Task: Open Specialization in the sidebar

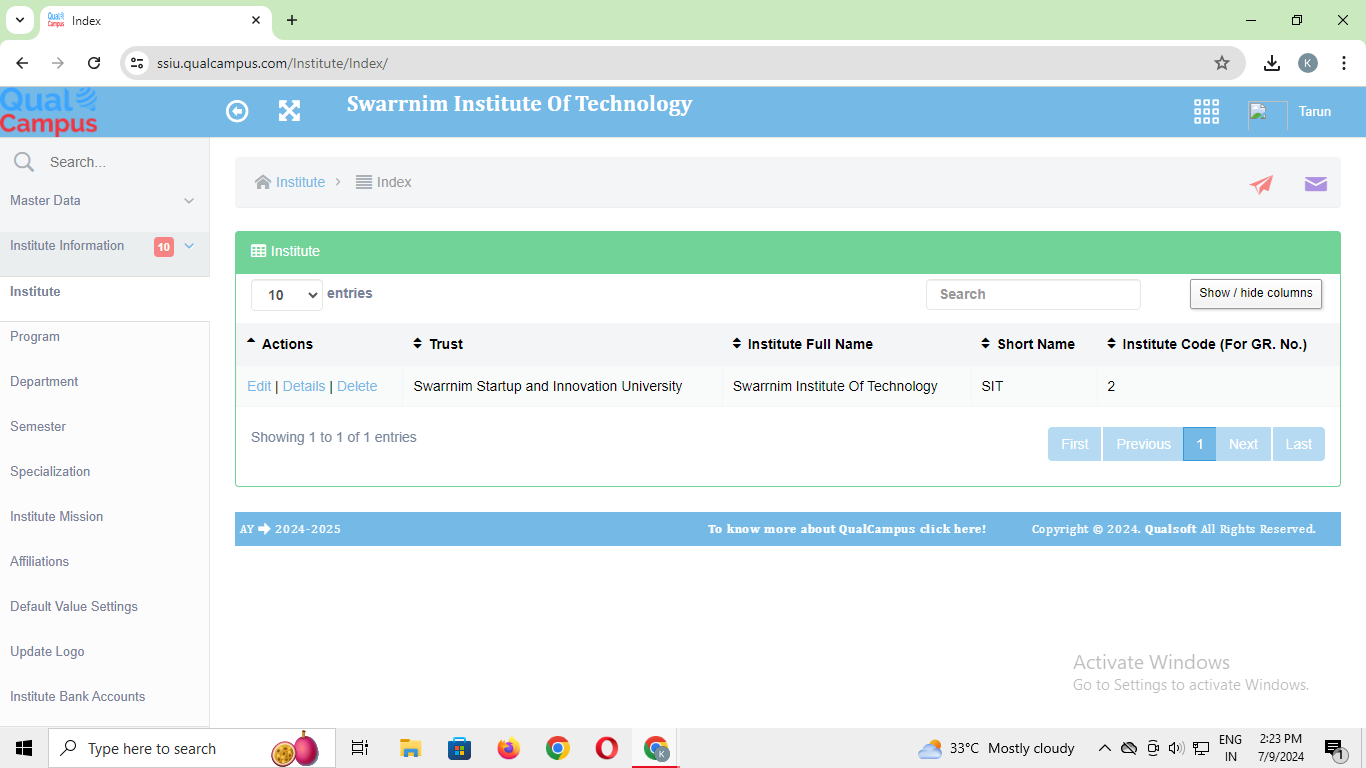Action: coord(50,472)
